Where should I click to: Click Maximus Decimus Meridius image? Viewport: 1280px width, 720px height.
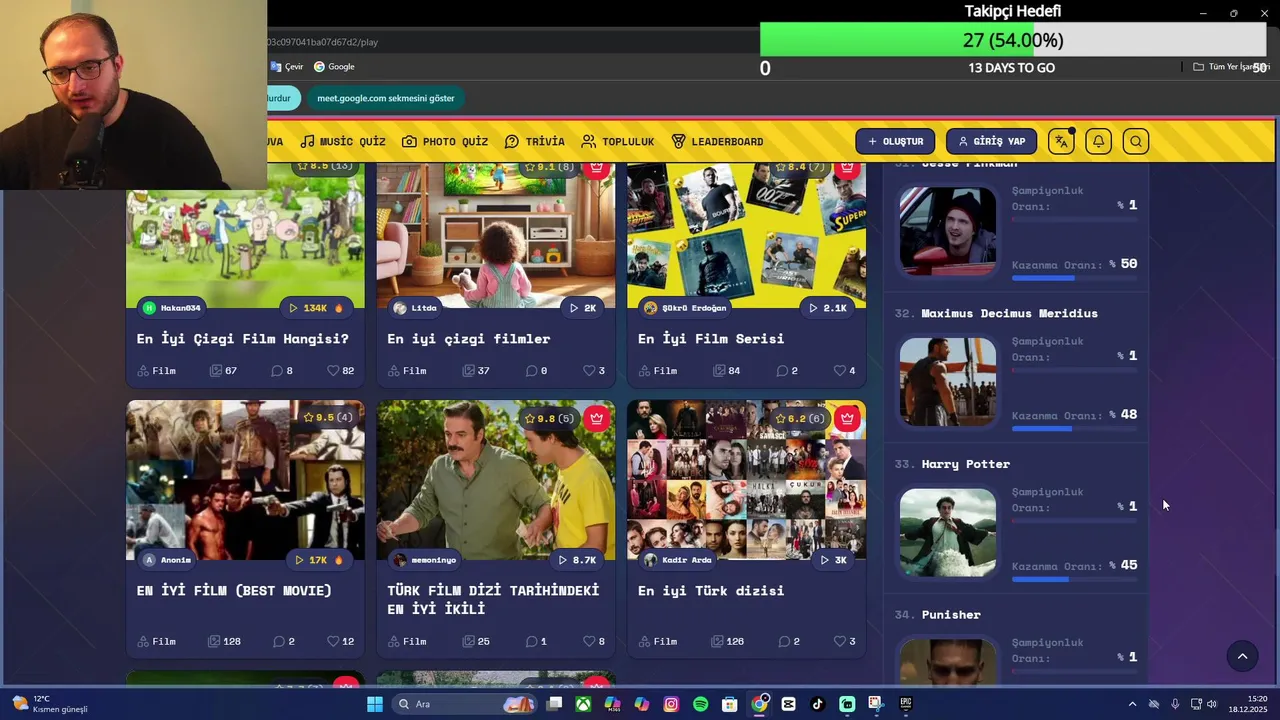948,381
